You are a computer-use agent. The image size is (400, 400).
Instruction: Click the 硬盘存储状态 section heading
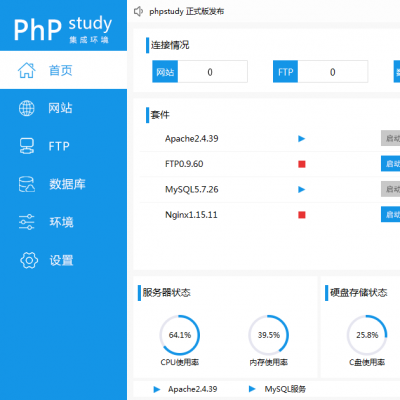pyautogui.click(x=359, y=293)
